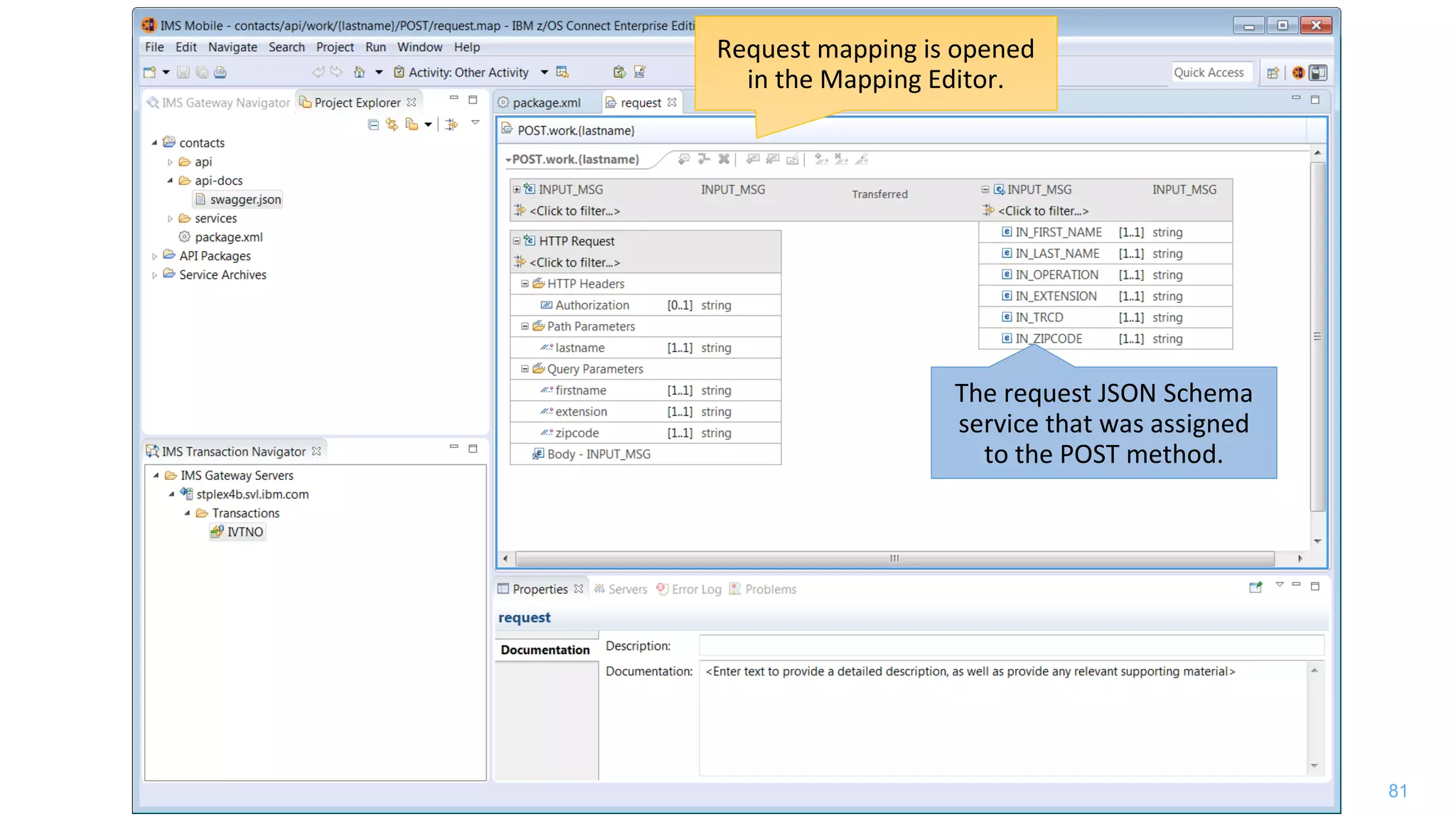Toggle Link with Editor in Project Explorer

pos(392,124)
